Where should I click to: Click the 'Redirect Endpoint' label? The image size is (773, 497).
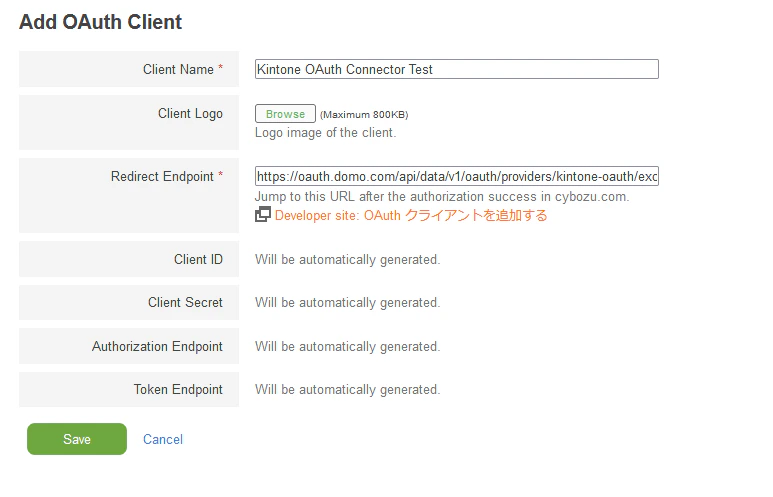click(x=162, y=177)
